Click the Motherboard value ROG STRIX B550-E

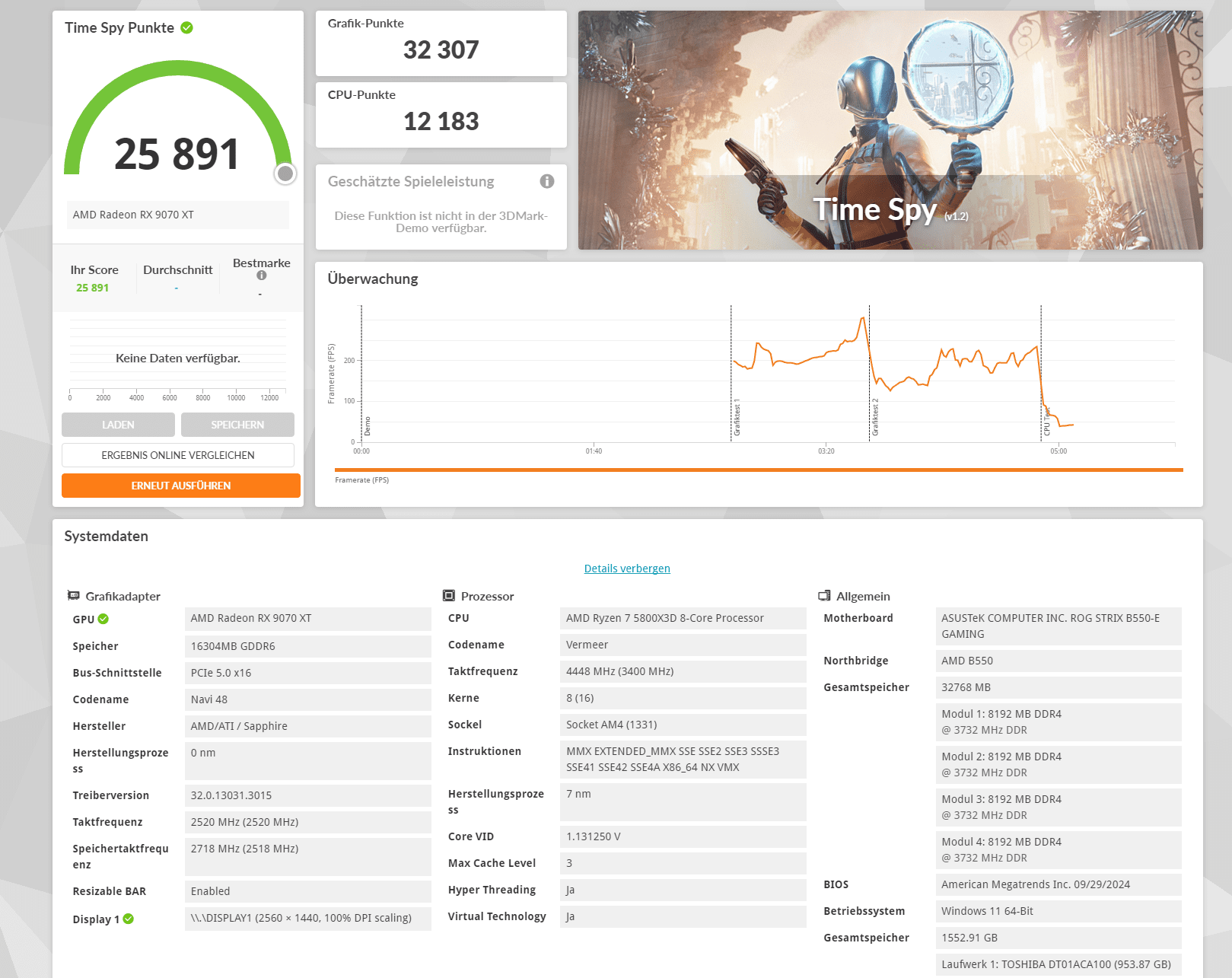[1059, 626]
